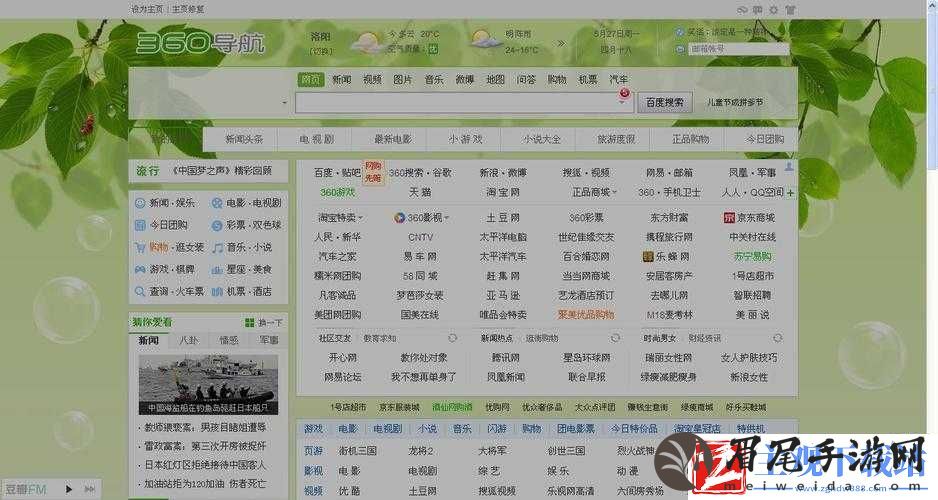The height and width of the screenshot is (500, 938).
Task: Click the 乐蜂网 logo icon
Action: 648,257
